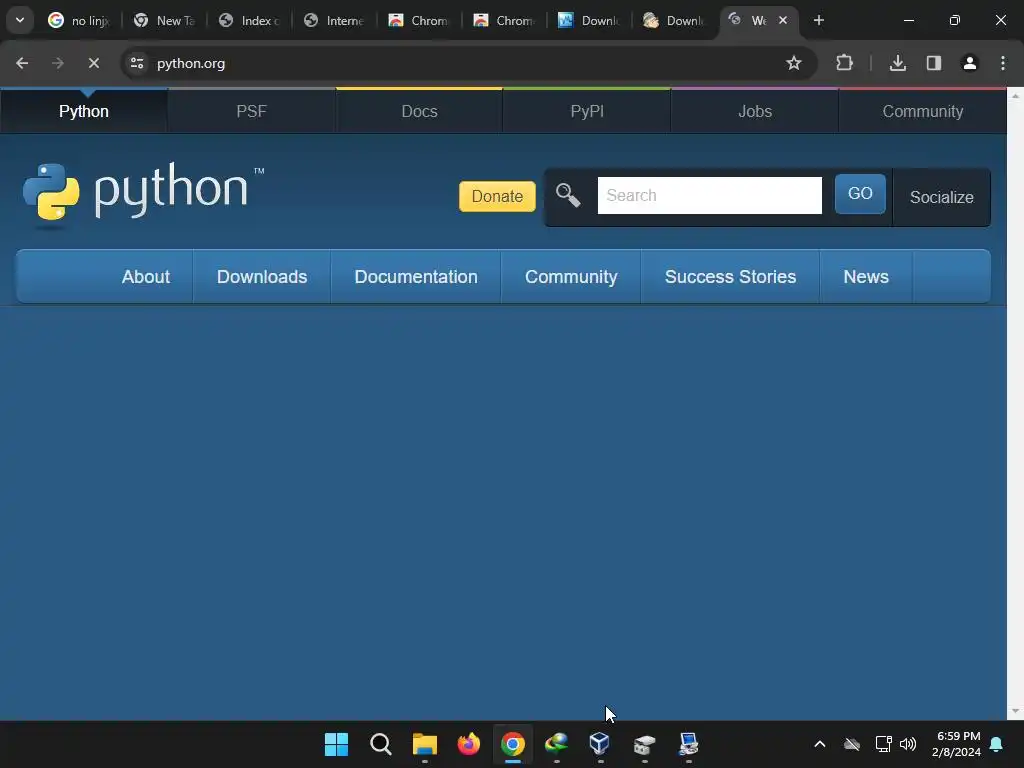The height and width of the screenshot is (768, 1024).
Task: Click Chrome icon in taskbar
Action: click(513, 744)
